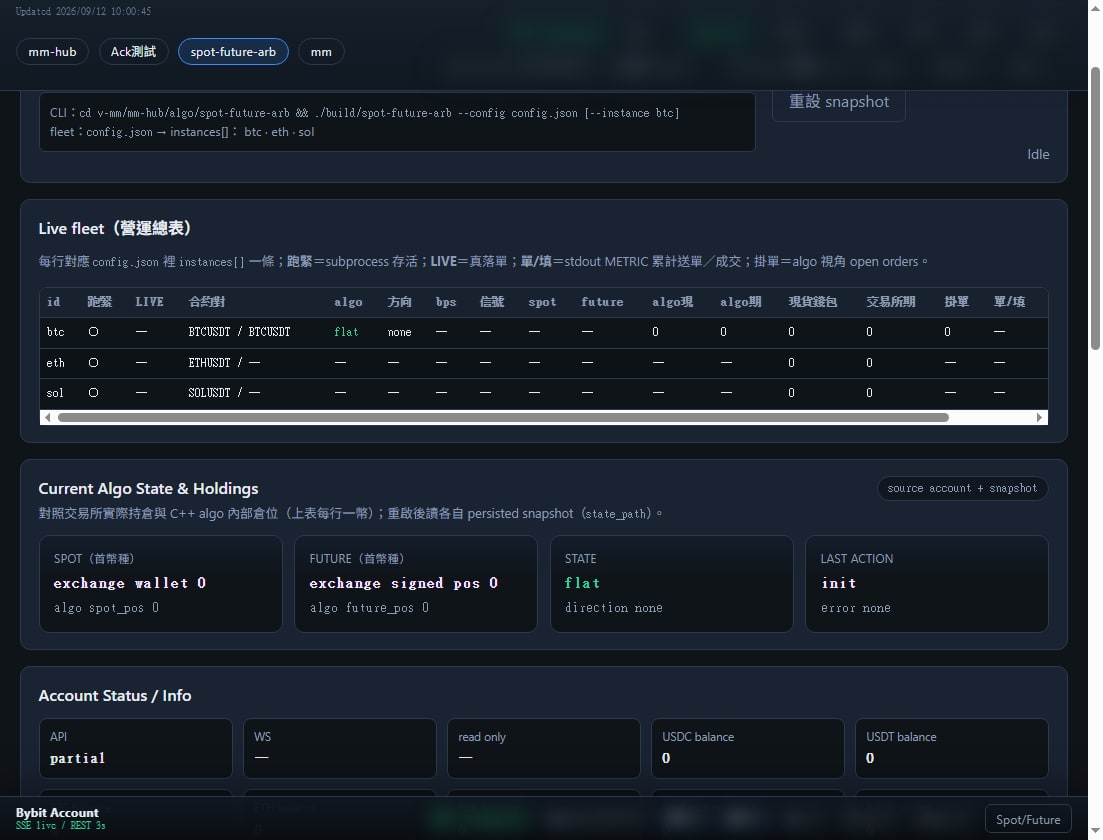Screen dimensions: 1103x840
Task: Click the Updated 2026/09/12 timestamp
Action: (x=83, y=11)
